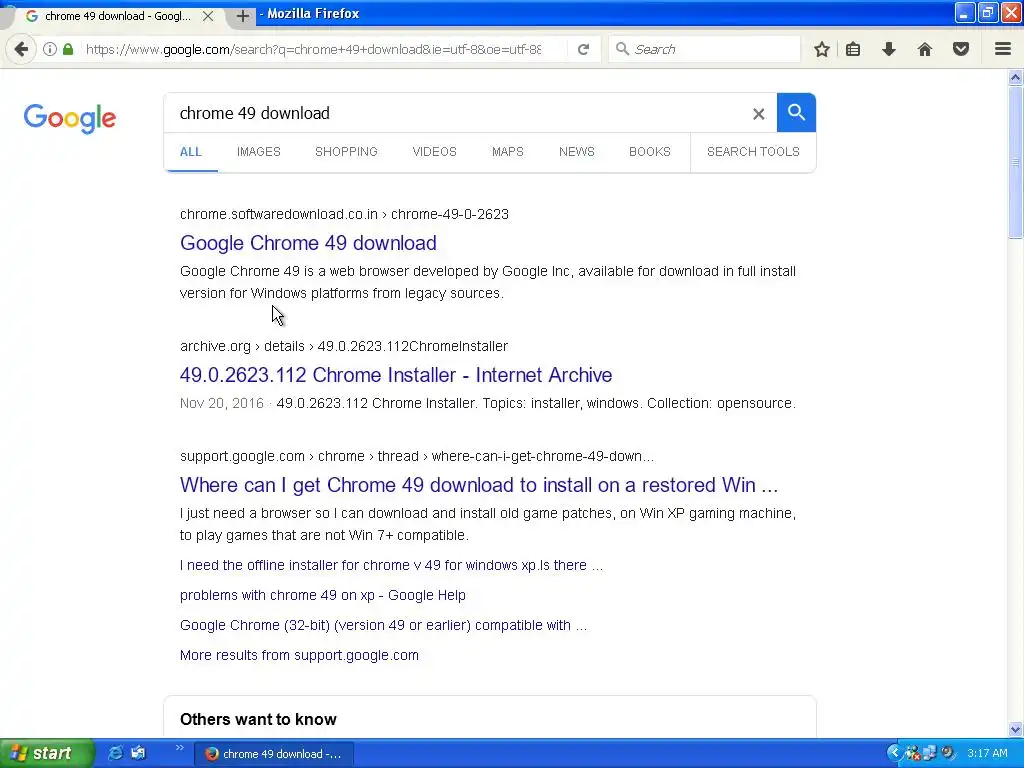Click support.google.com chrome thread breadcrumb

tap(417, 456)
